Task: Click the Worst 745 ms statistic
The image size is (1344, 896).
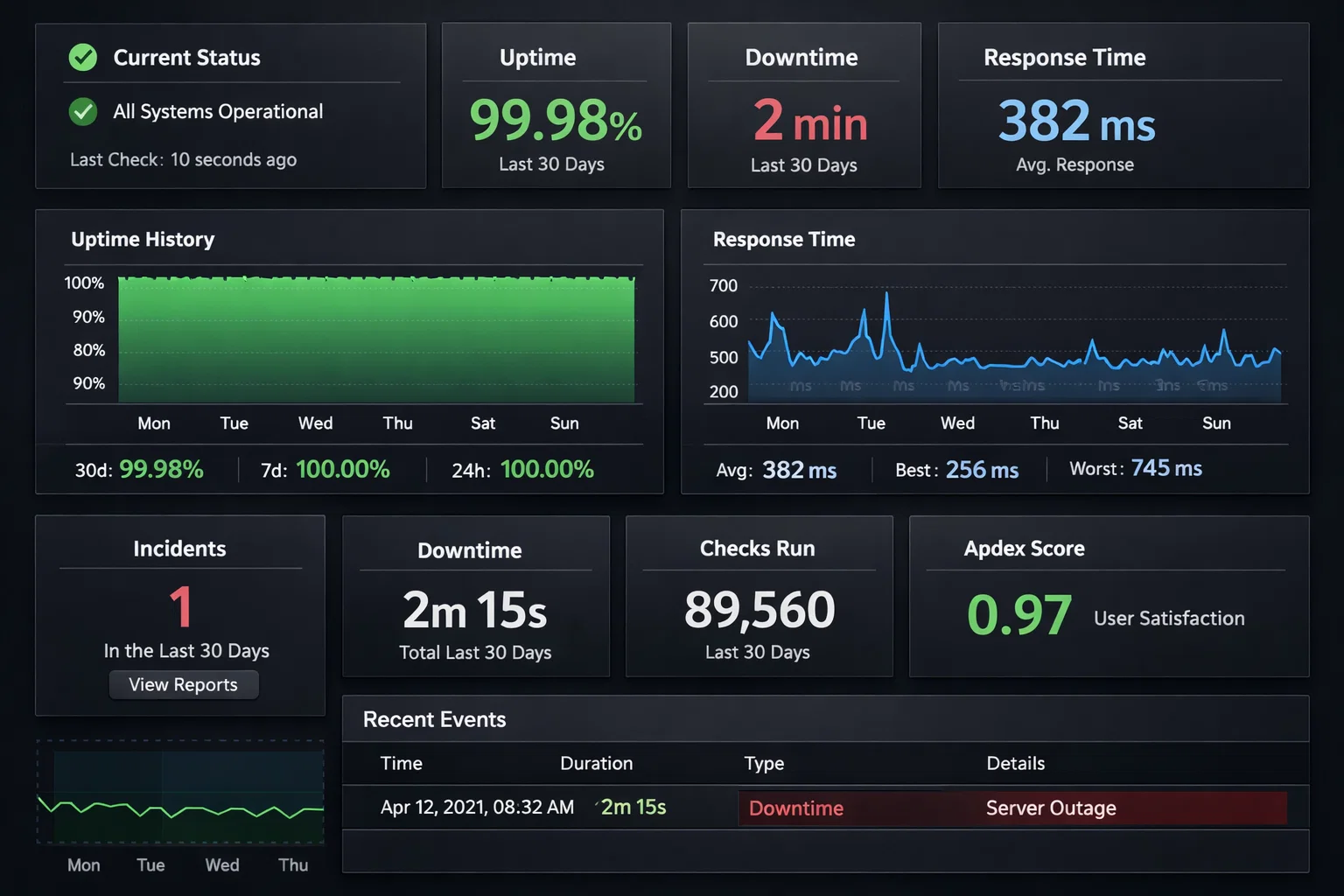Action: [1165, 469]
